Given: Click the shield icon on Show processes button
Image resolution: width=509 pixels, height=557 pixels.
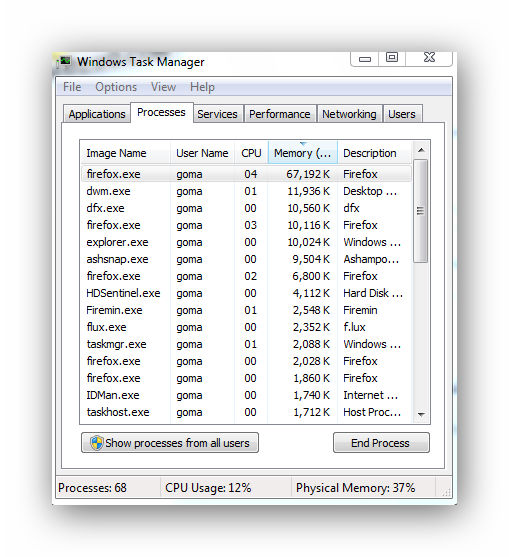Looking at the screenshot, I should 96,443.
